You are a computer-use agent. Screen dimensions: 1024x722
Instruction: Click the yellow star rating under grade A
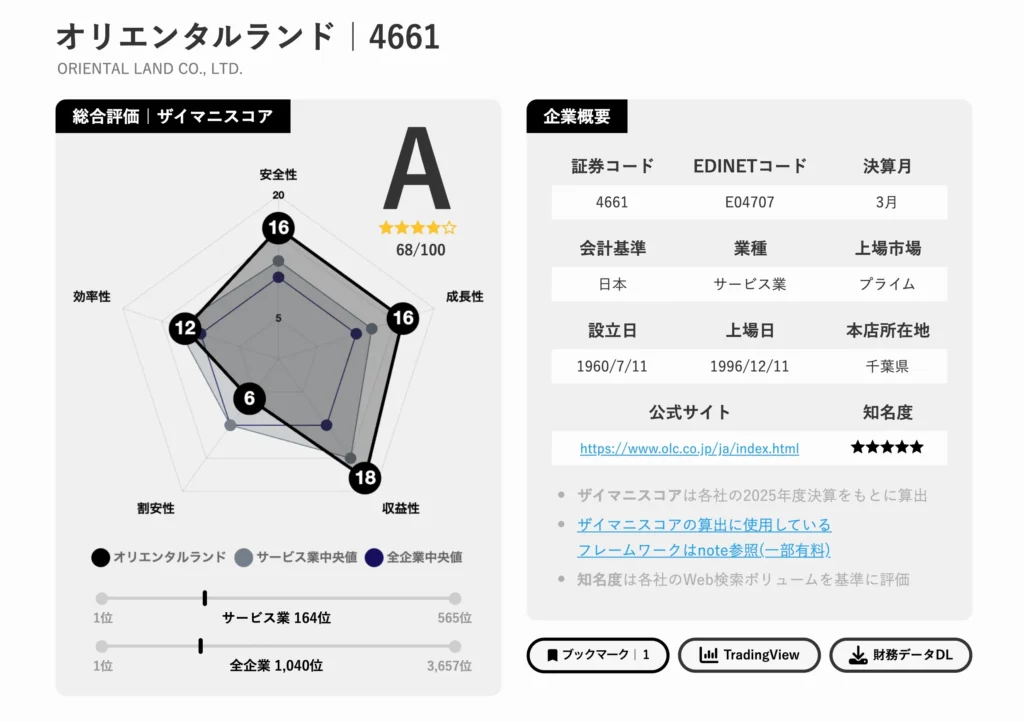click(417, 228)
